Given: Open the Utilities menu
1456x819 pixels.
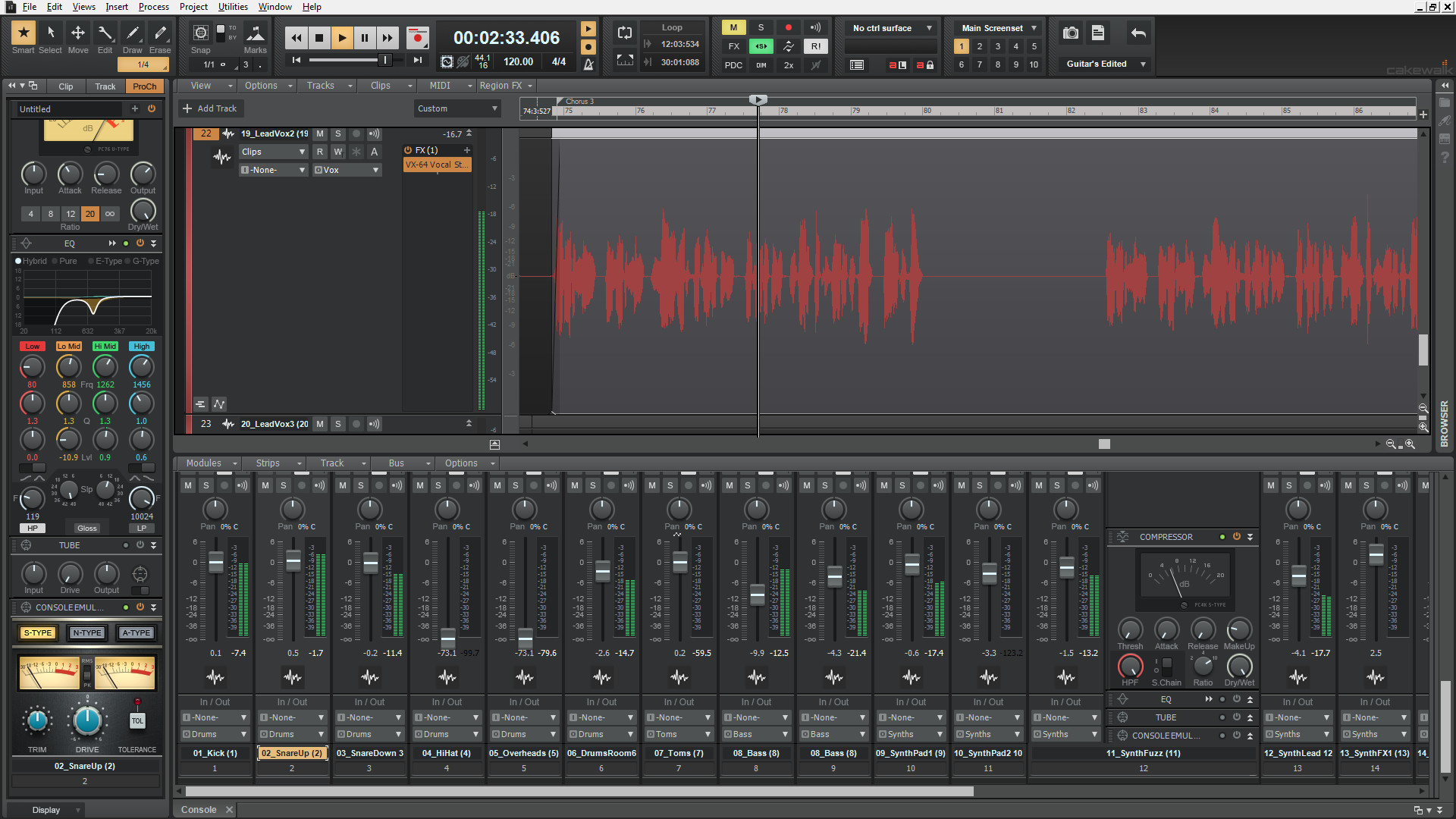Looking at the screenshot, I should (233, 7).
